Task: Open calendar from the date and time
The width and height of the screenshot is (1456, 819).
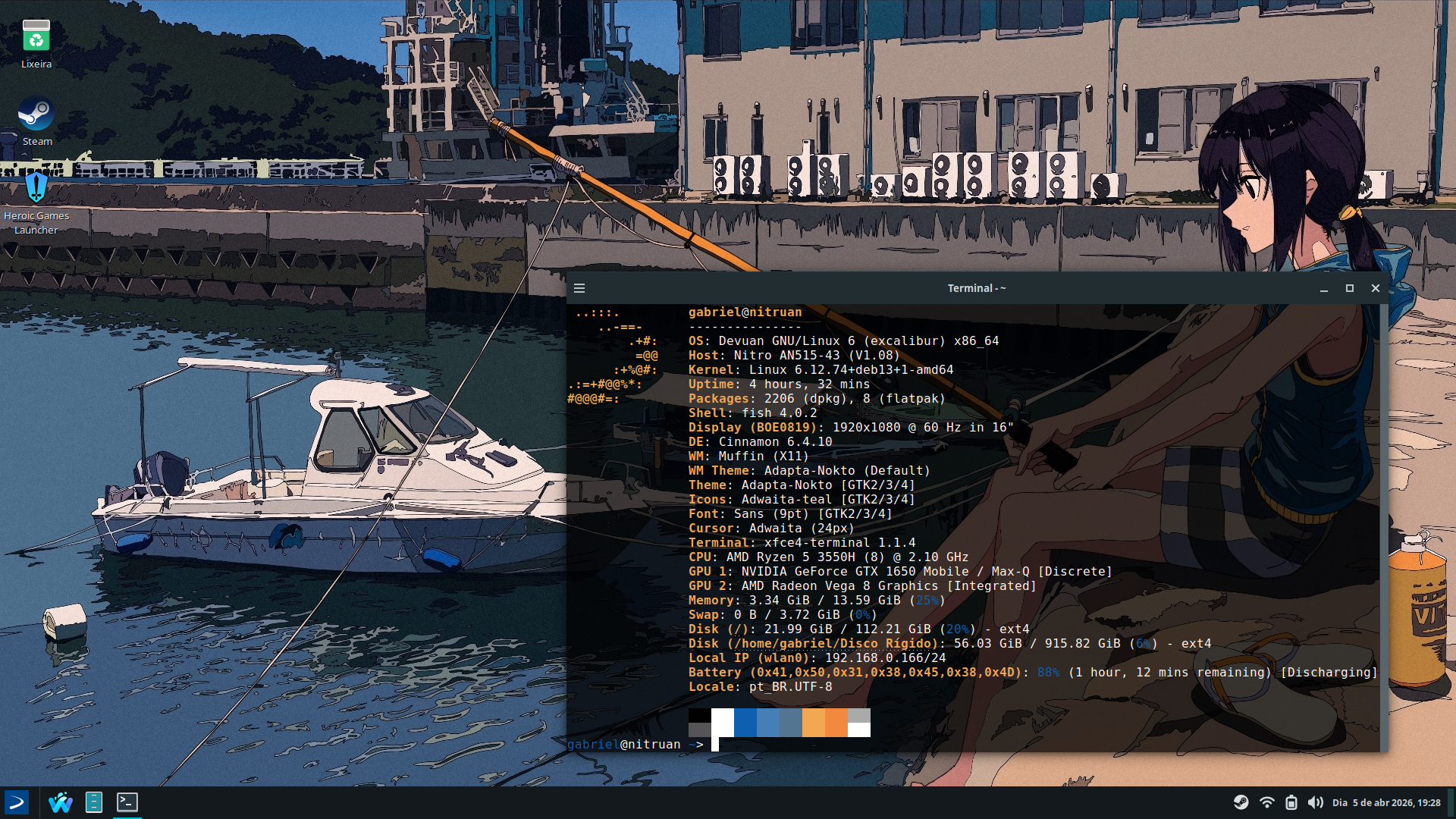Action: coord(1385,802)
